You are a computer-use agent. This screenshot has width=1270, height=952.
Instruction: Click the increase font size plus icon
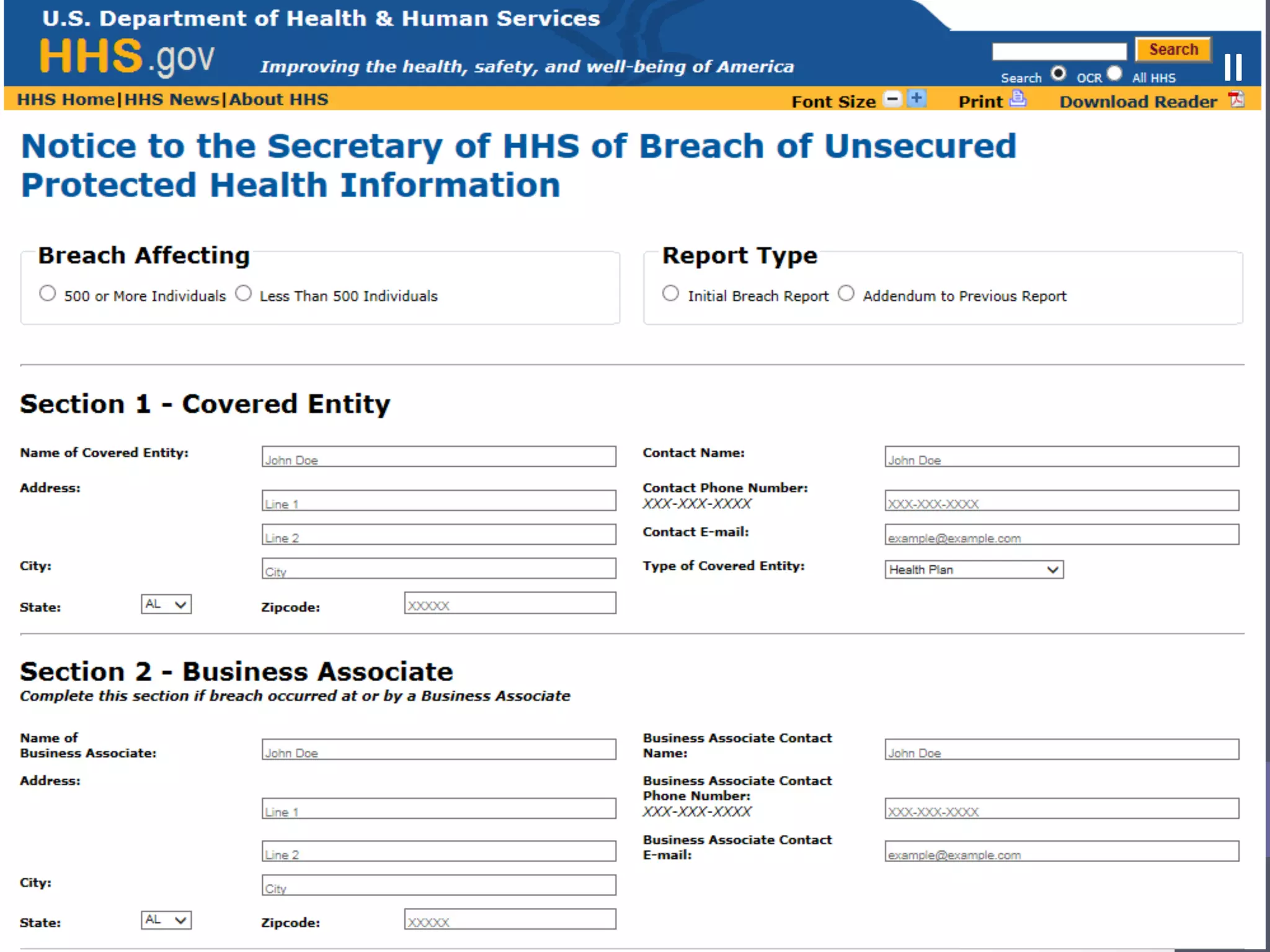pos(917,99)
